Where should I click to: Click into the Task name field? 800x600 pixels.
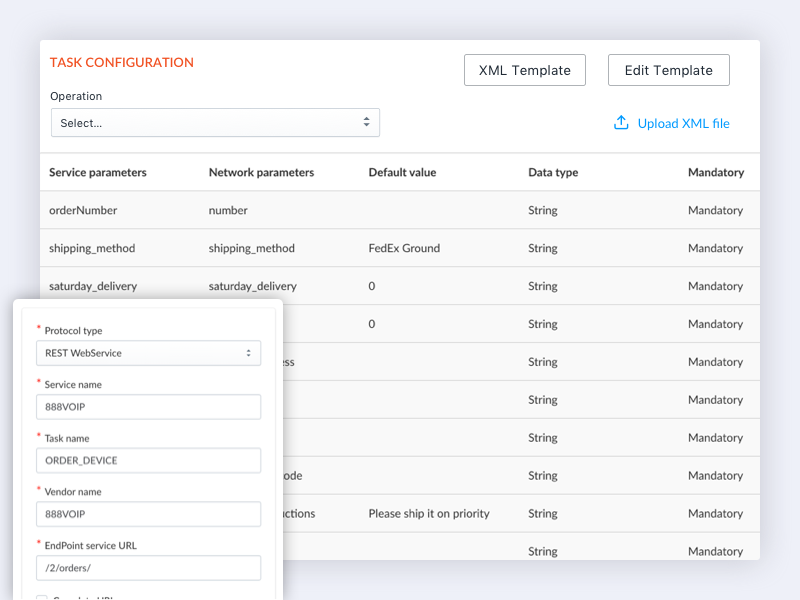click(148, 461)
